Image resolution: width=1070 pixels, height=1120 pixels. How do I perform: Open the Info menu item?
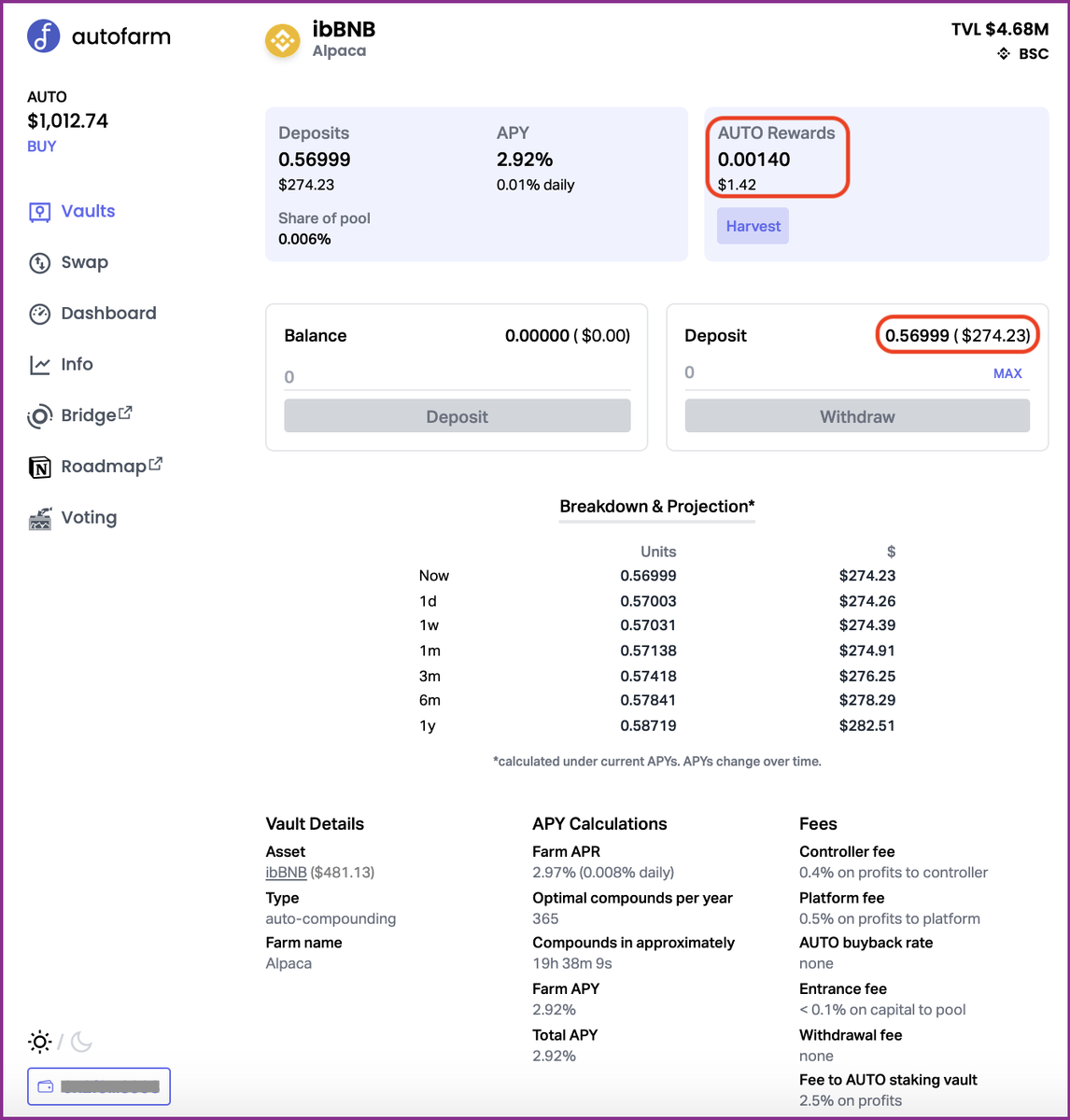coord(77,365)
